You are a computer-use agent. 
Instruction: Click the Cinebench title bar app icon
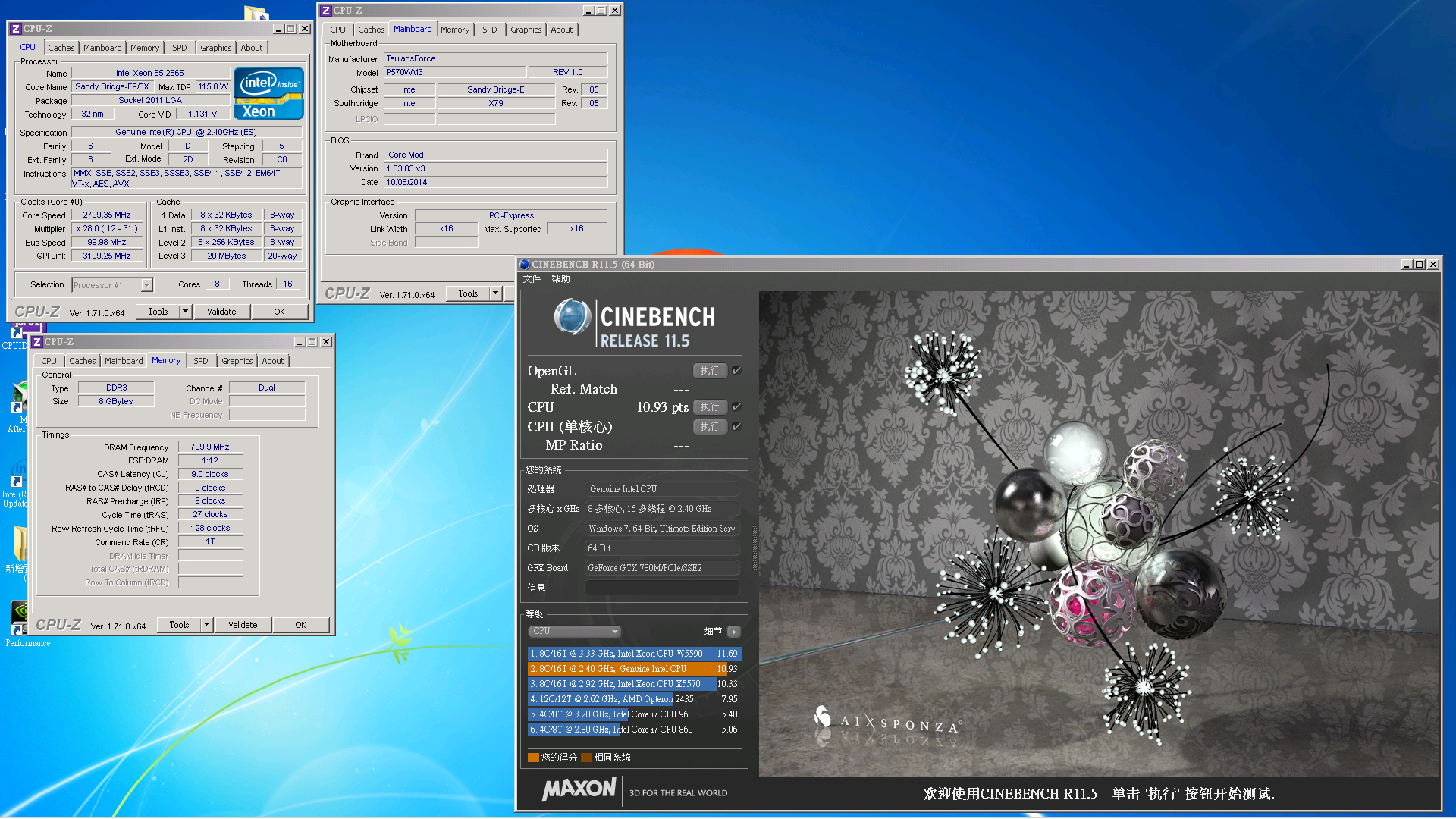pos(524,264)
